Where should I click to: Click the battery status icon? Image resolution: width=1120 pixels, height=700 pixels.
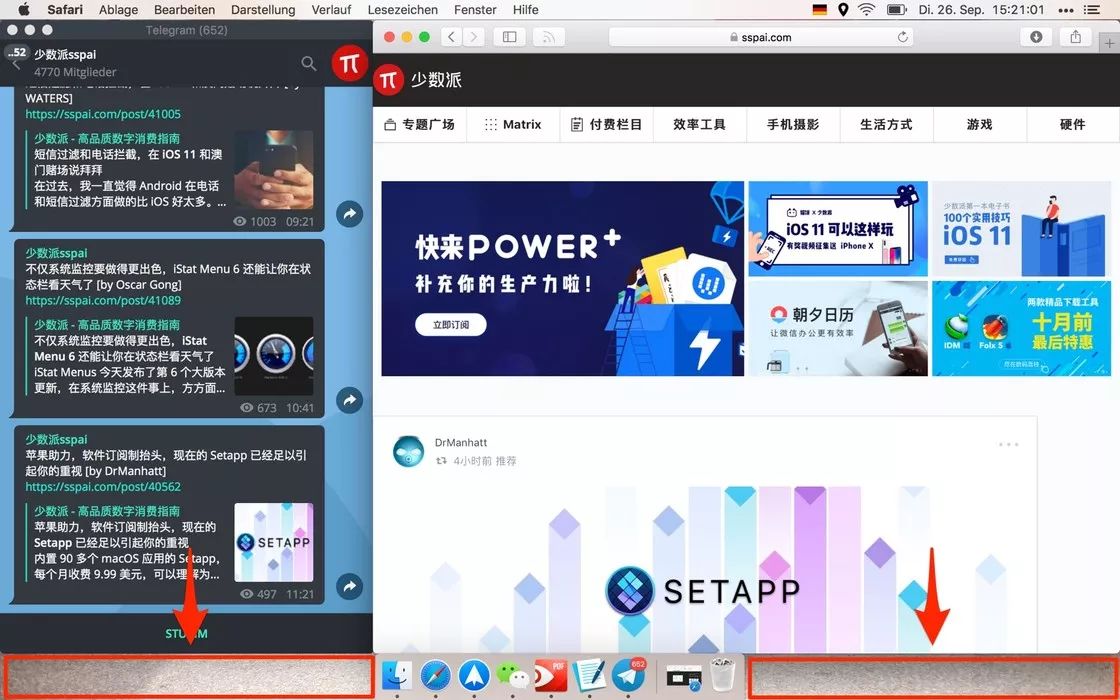[896, 10]
